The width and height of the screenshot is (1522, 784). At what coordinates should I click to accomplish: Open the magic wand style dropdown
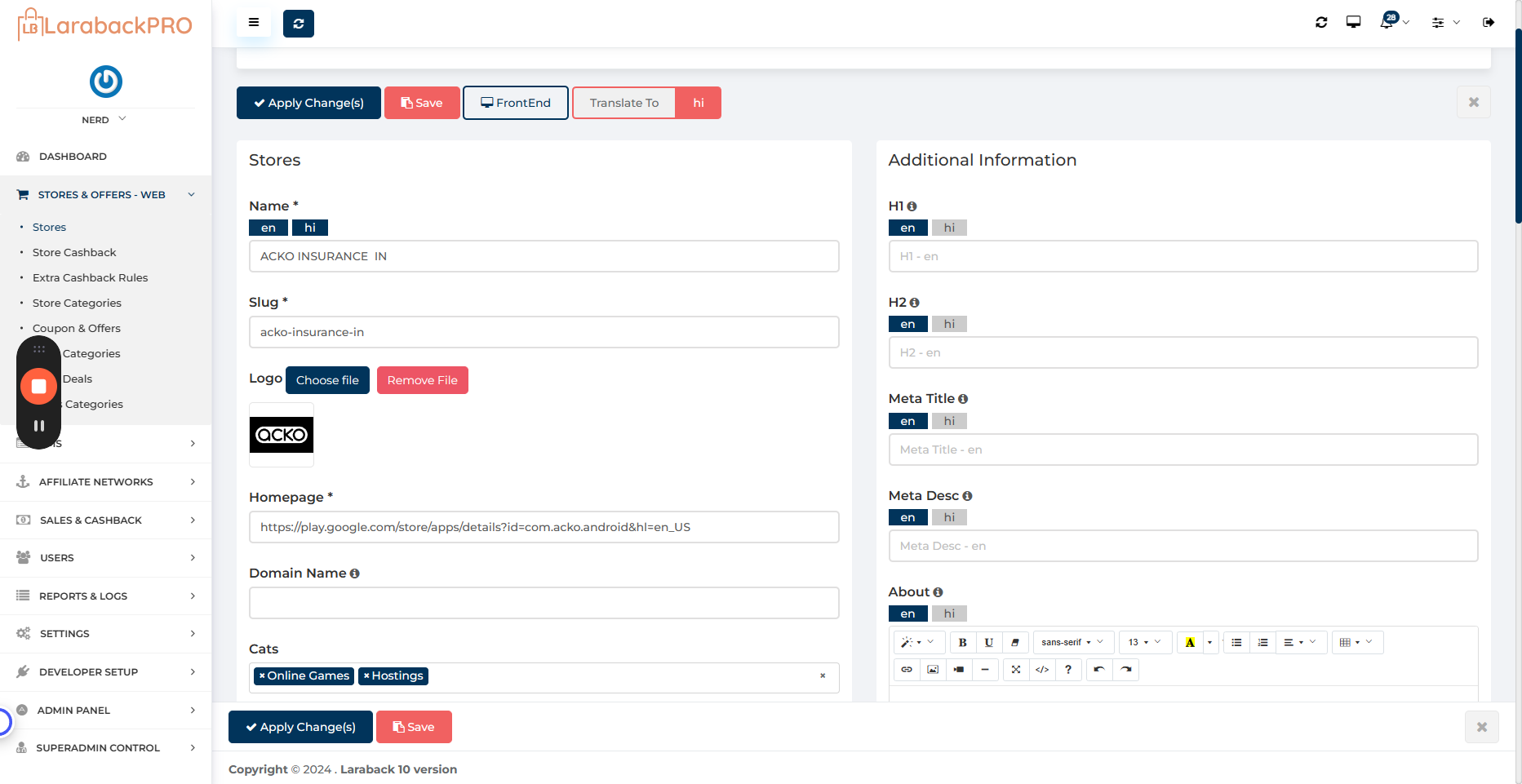[919, 643]
